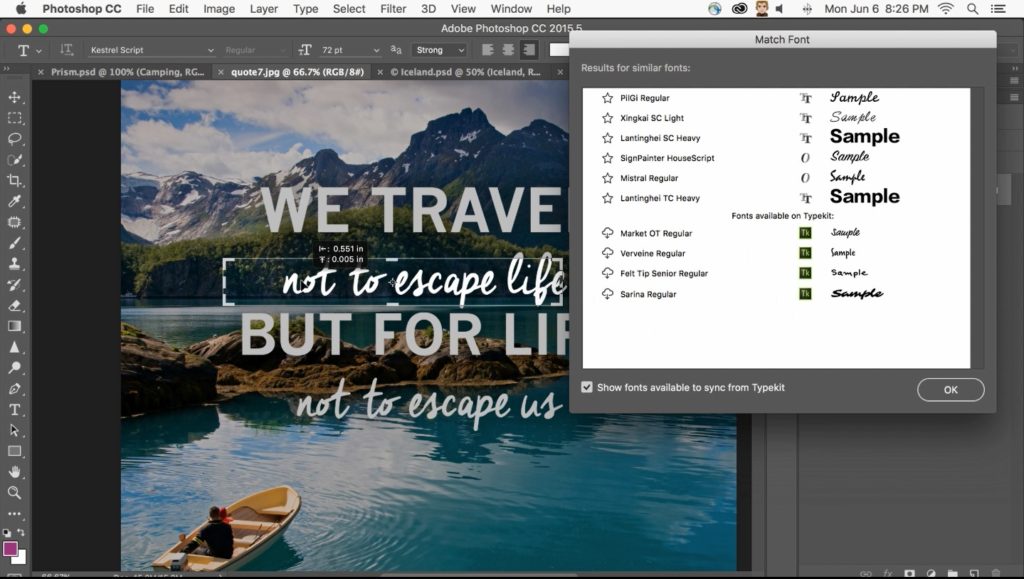1024x579 pixels.
Task: Select the Clone Stamp tool
Action: (x=14, y=264)
